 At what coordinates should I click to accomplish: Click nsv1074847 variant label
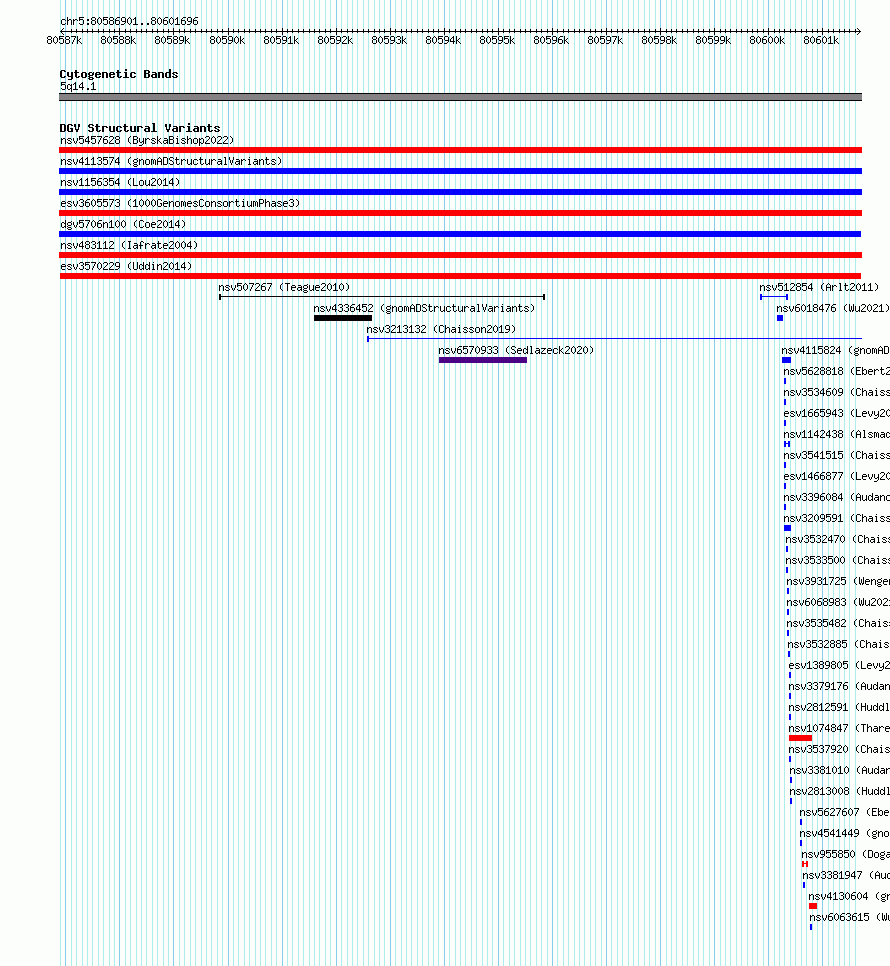tap(839, 727)
